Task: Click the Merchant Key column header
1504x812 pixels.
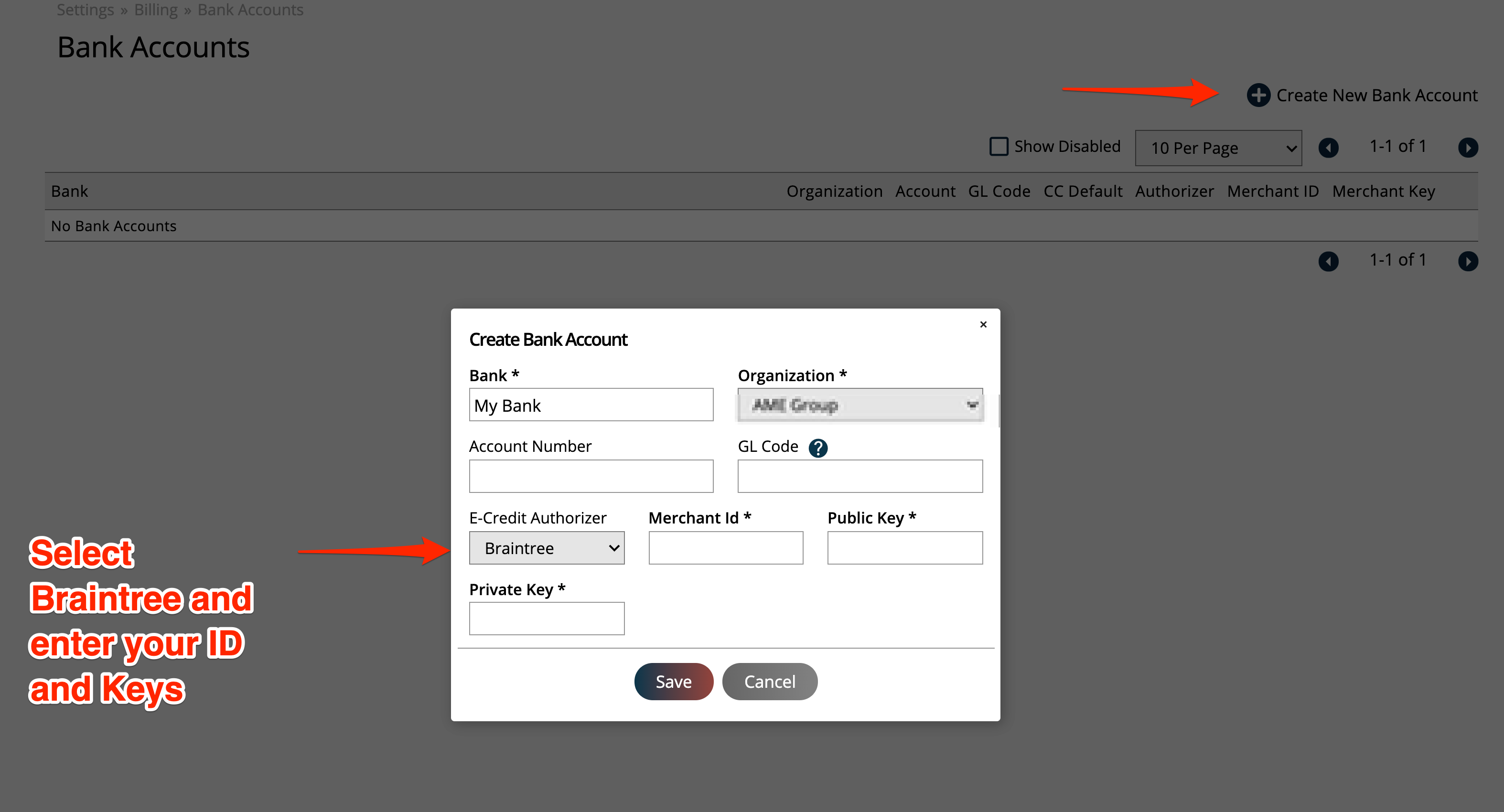Action: coord(1383,192)
